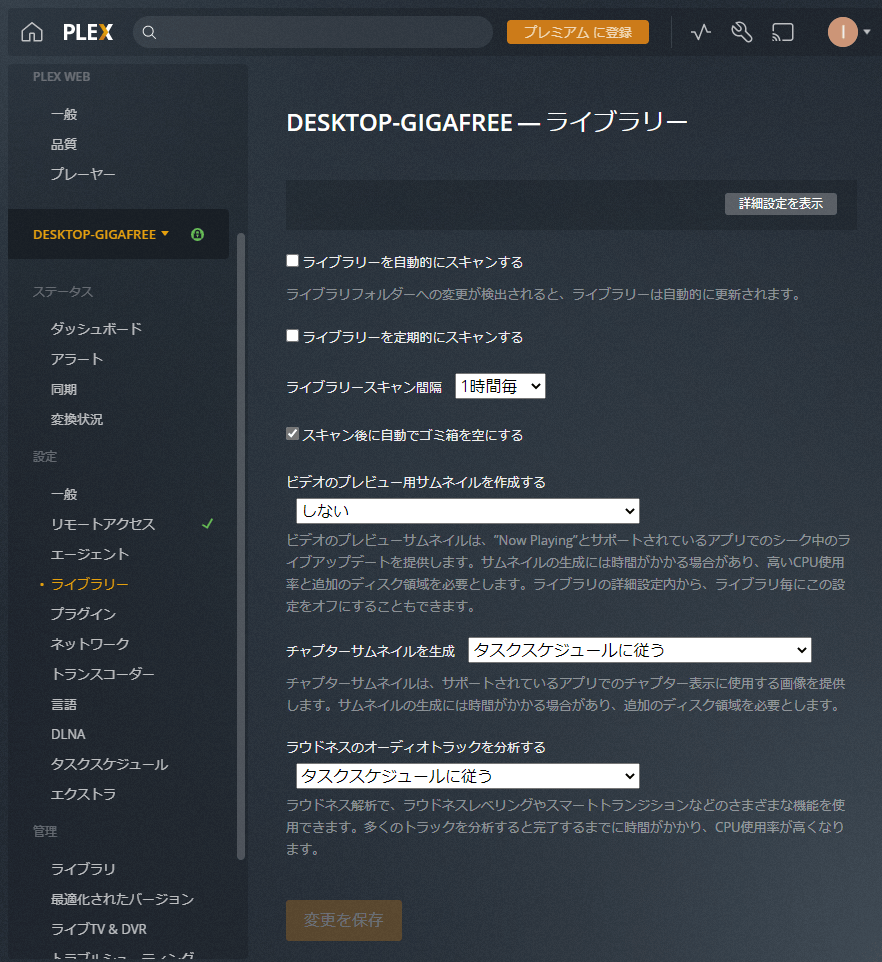Open ネットワーク settings
The width and height of the screenshot is (882, 962).
click(x=90, y=644)
